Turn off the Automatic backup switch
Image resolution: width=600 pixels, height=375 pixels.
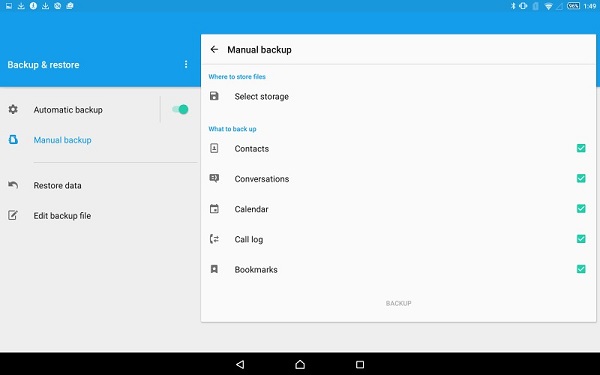180,109
